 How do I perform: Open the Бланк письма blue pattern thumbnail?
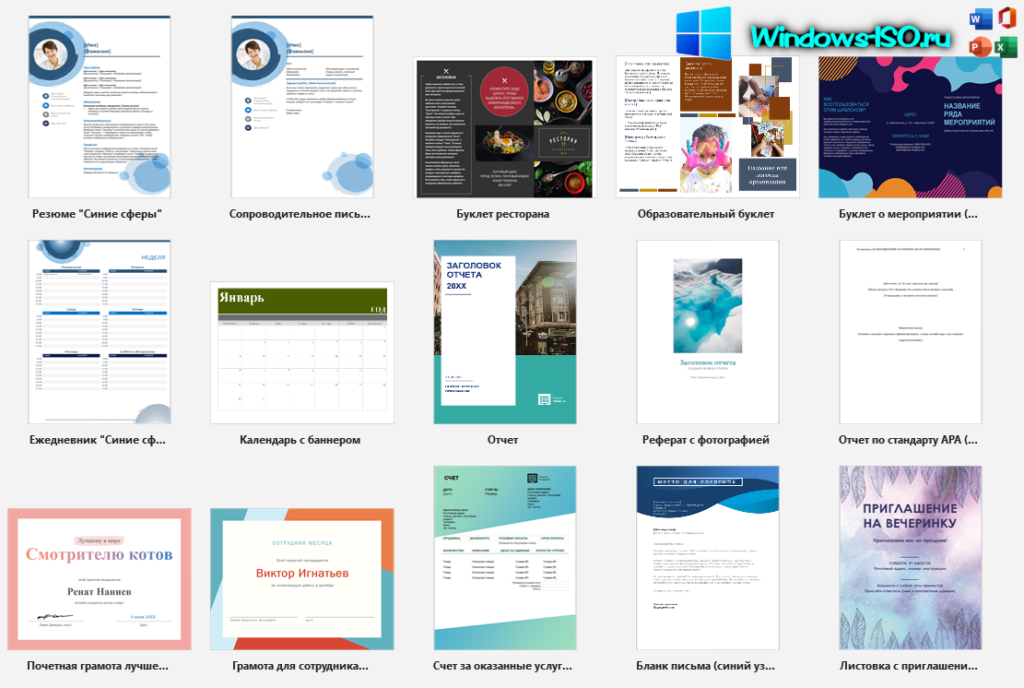click(x=707, y=557)
